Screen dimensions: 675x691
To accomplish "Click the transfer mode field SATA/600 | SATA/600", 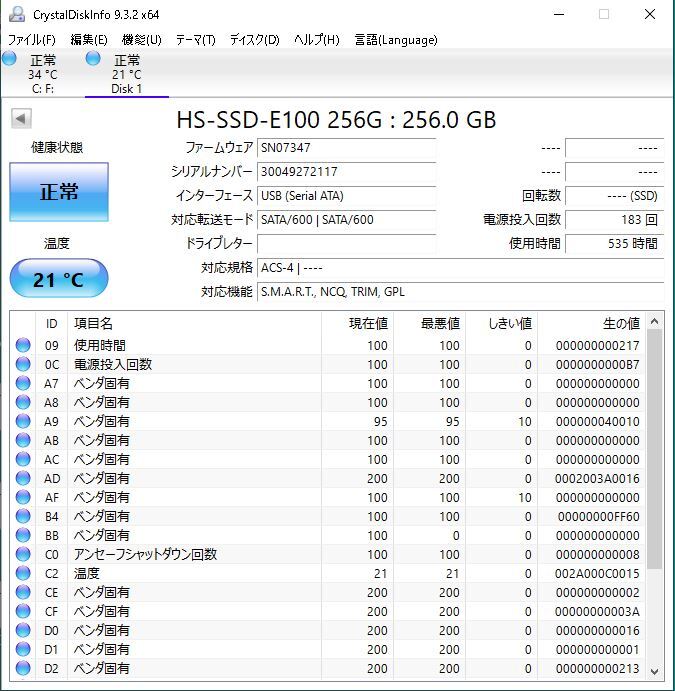I will pos(346,219).
